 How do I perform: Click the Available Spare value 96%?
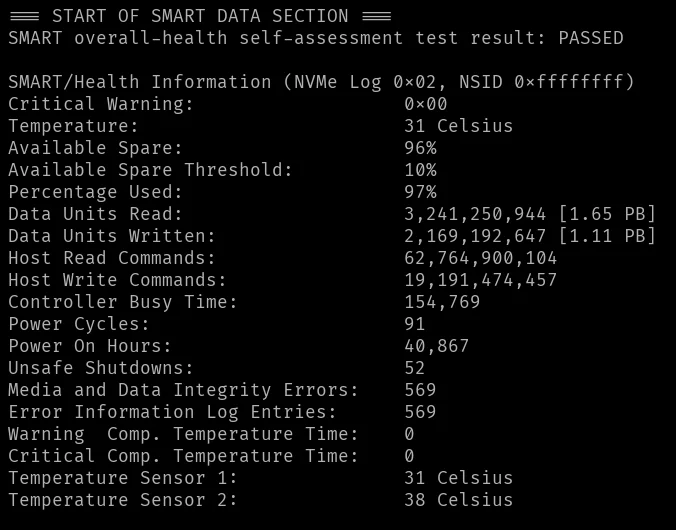coord(420,148)
